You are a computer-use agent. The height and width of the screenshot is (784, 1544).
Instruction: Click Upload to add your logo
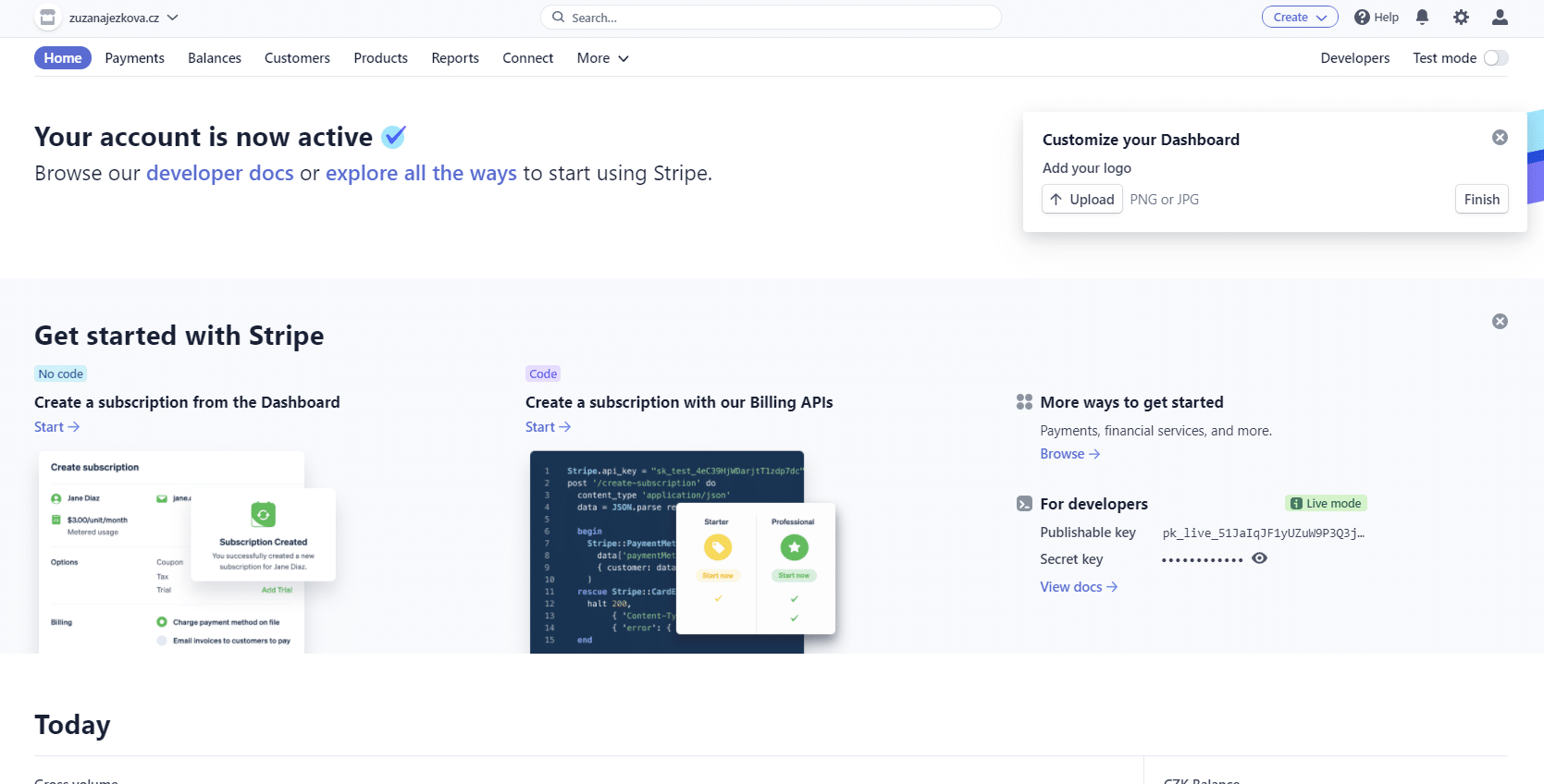tap(1081, 200)
